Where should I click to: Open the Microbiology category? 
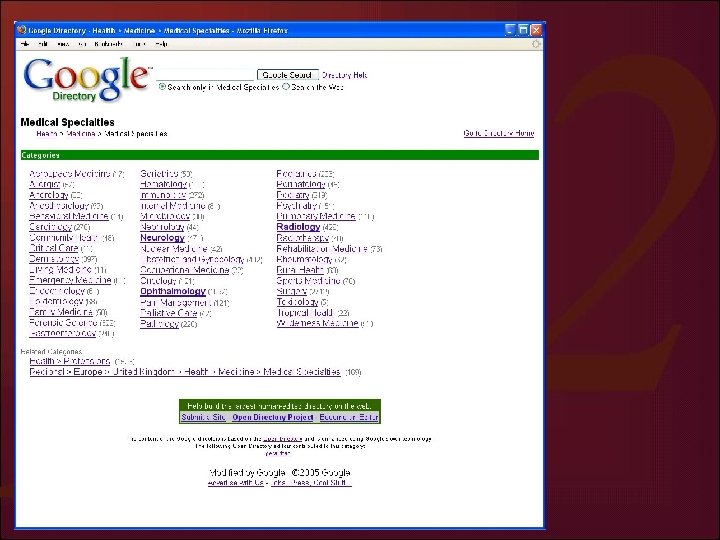pos(165,216)
